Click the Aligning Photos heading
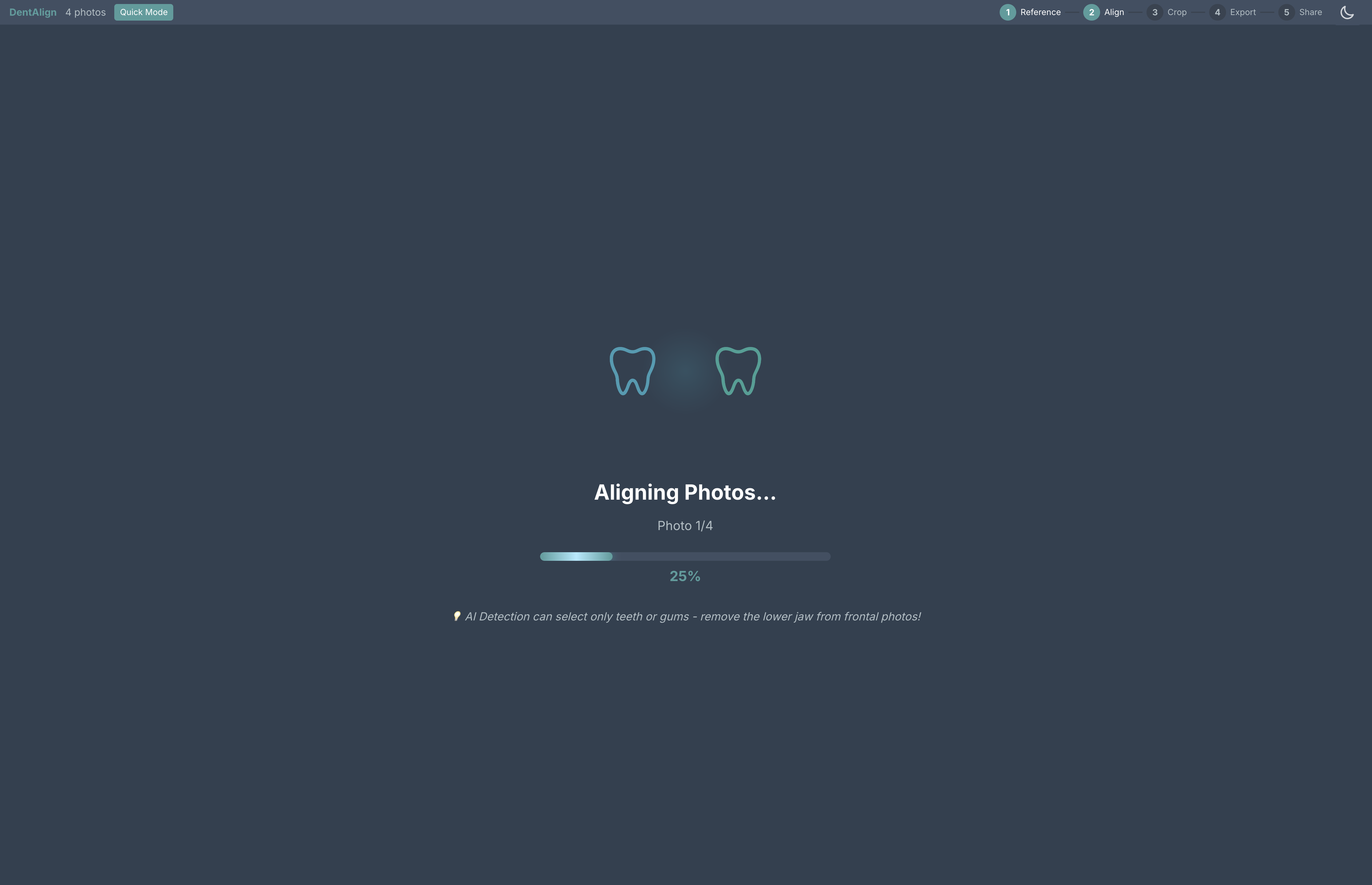The height and width of the screenshot is (885, 1372). pyautogui.click(x=685, y=493)
